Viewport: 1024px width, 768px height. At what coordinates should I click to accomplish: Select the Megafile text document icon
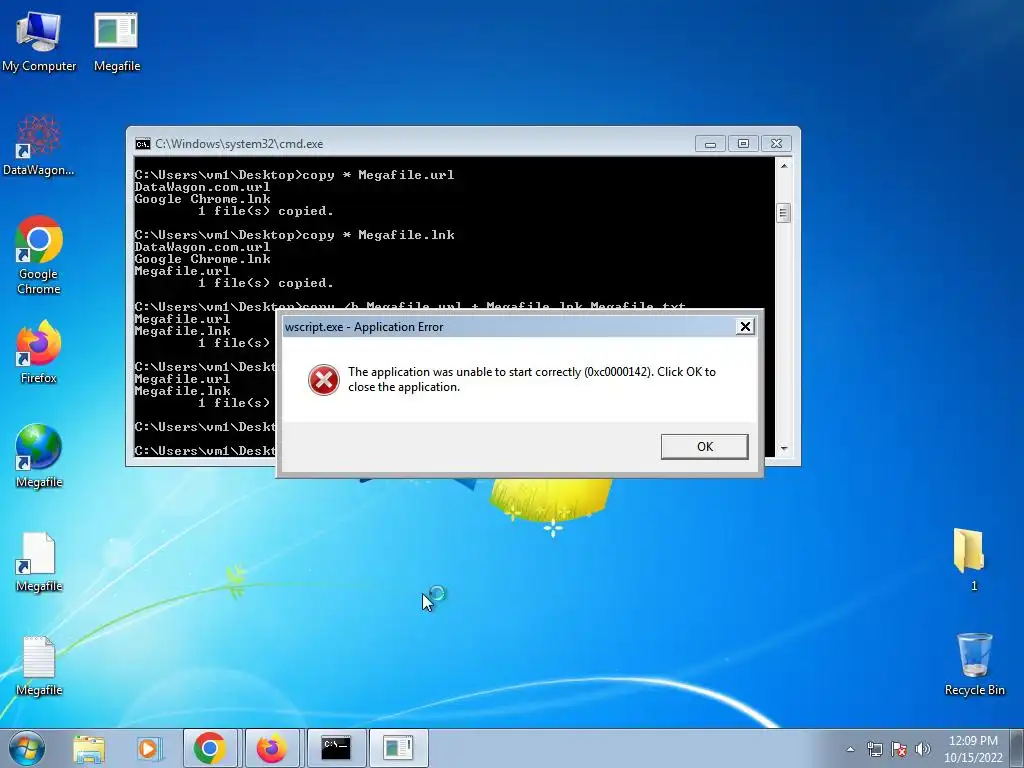point(39,666)
